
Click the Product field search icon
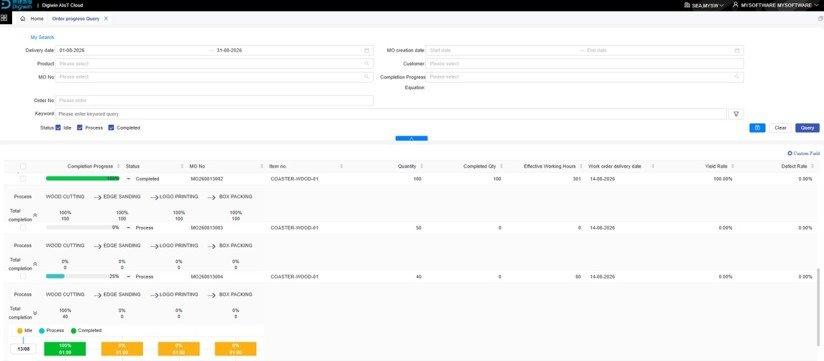tap(366, 64)
